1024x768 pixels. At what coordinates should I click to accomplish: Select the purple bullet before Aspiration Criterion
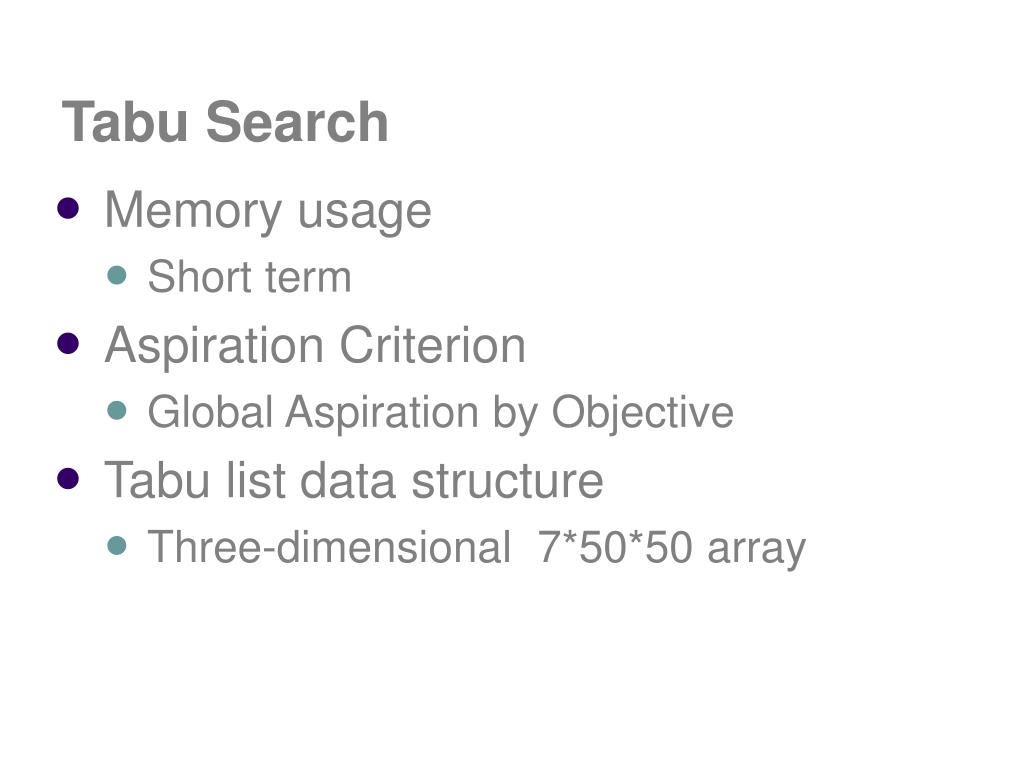(68, 344)
